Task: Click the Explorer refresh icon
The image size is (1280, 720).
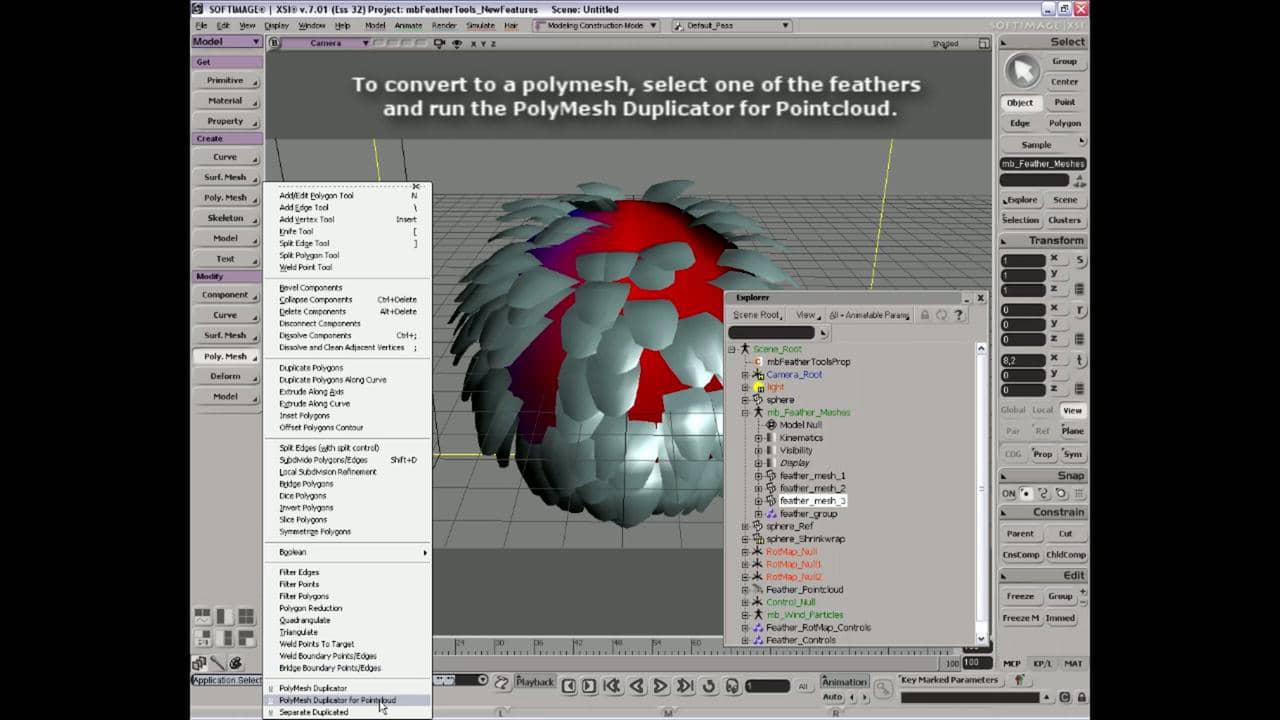Action: (941, 315)
